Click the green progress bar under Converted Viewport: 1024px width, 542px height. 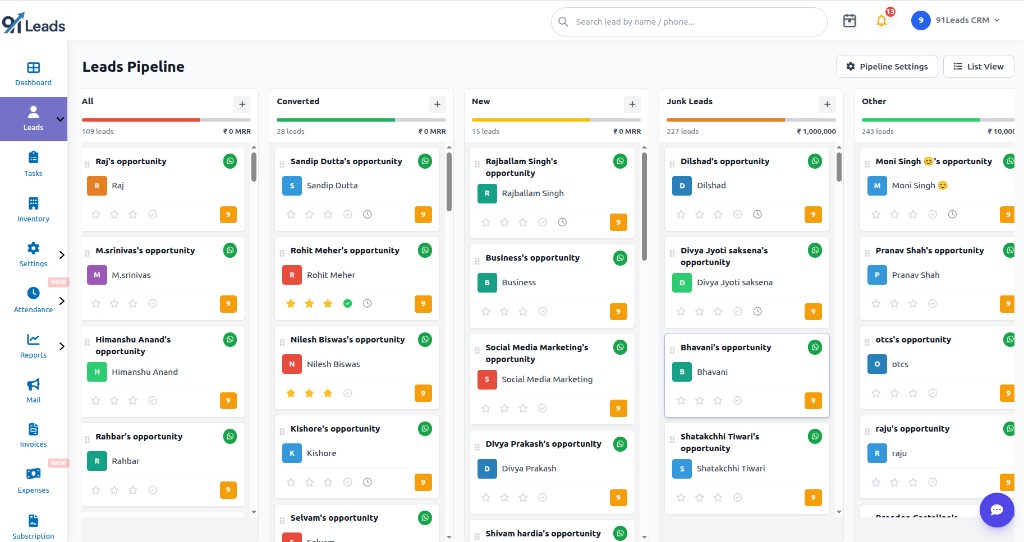pyautogui.click(x=336, y=120)
